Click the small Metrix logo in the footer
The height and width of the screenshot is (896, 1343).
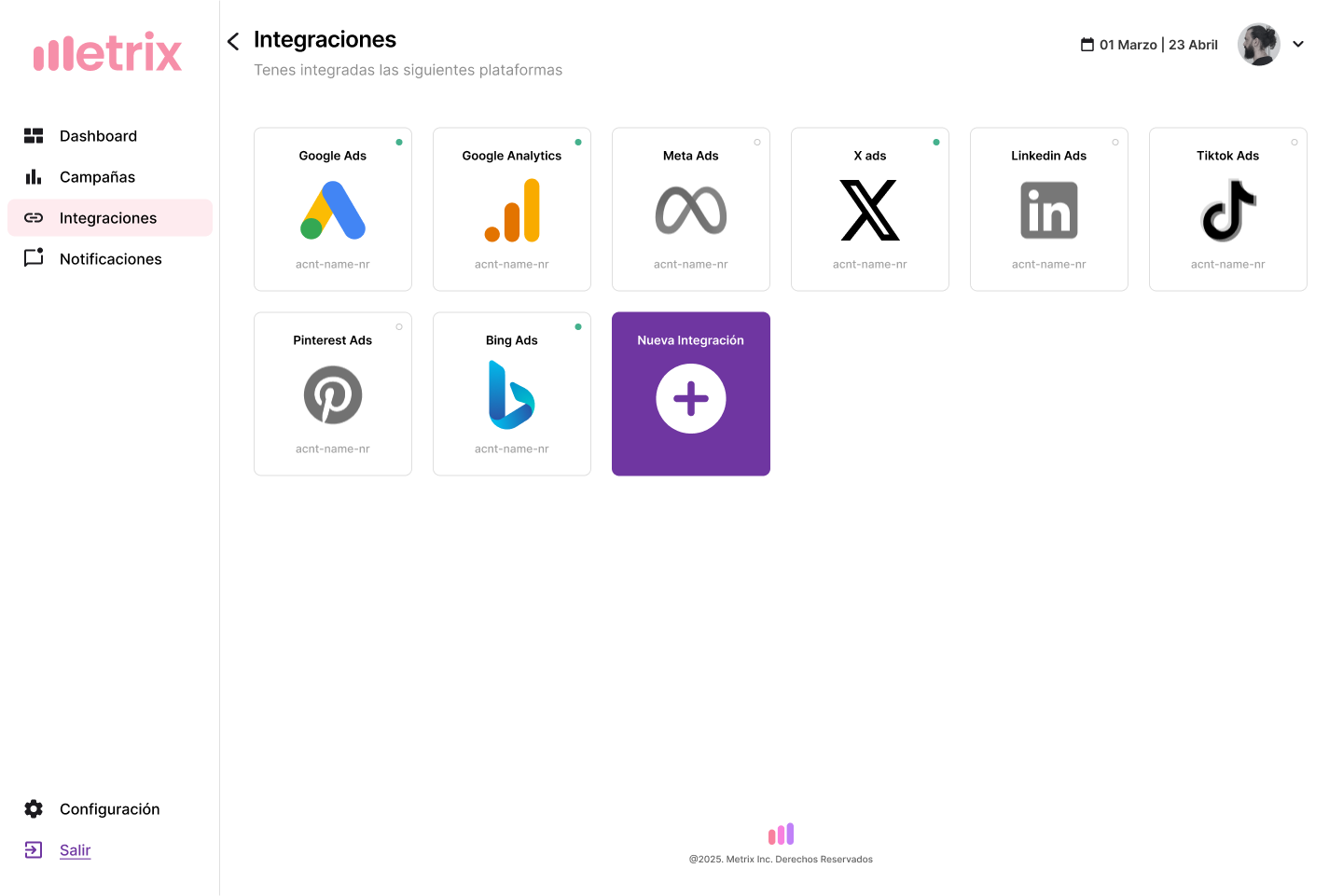point(781,834)
